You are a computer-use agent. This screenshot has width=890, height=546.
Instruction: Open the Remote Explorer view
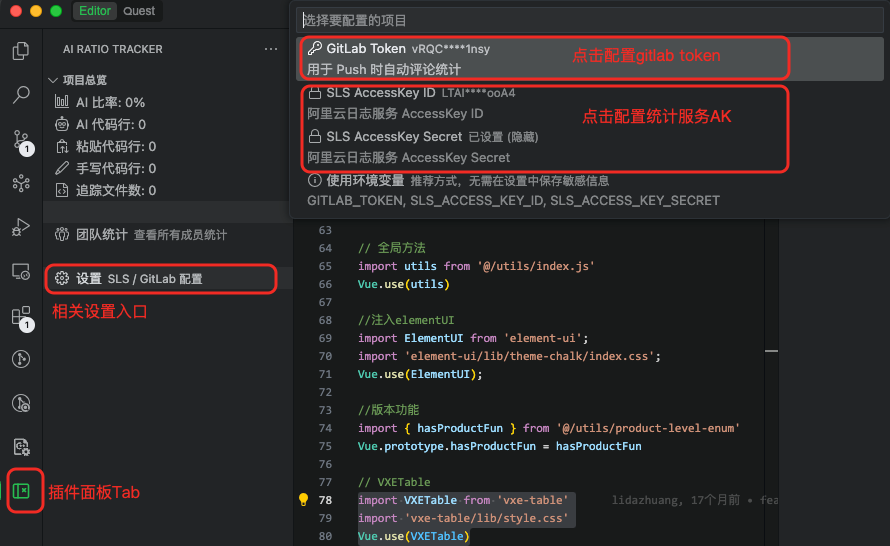click(x=21, y=271)
